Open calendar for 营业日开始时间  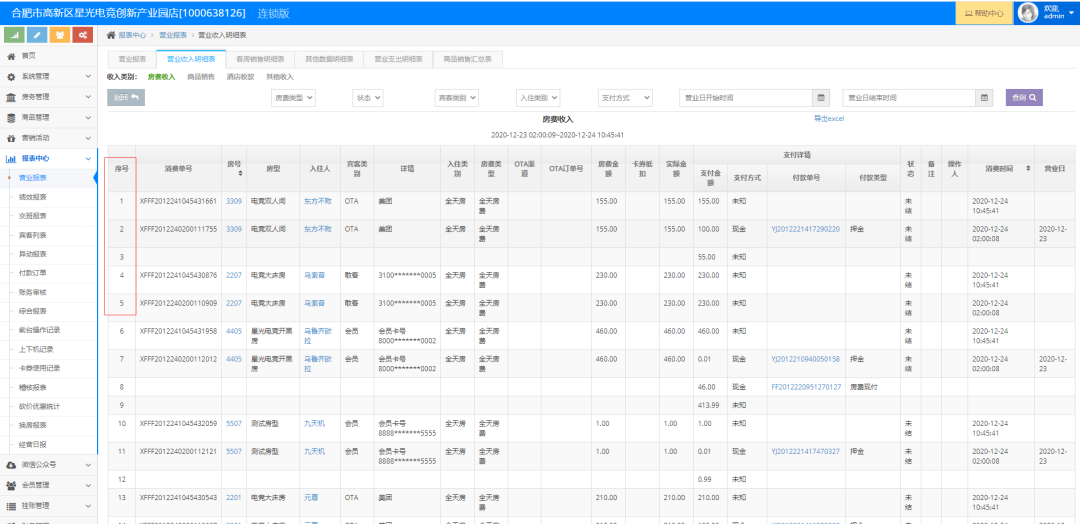click(x=820, y=98)
